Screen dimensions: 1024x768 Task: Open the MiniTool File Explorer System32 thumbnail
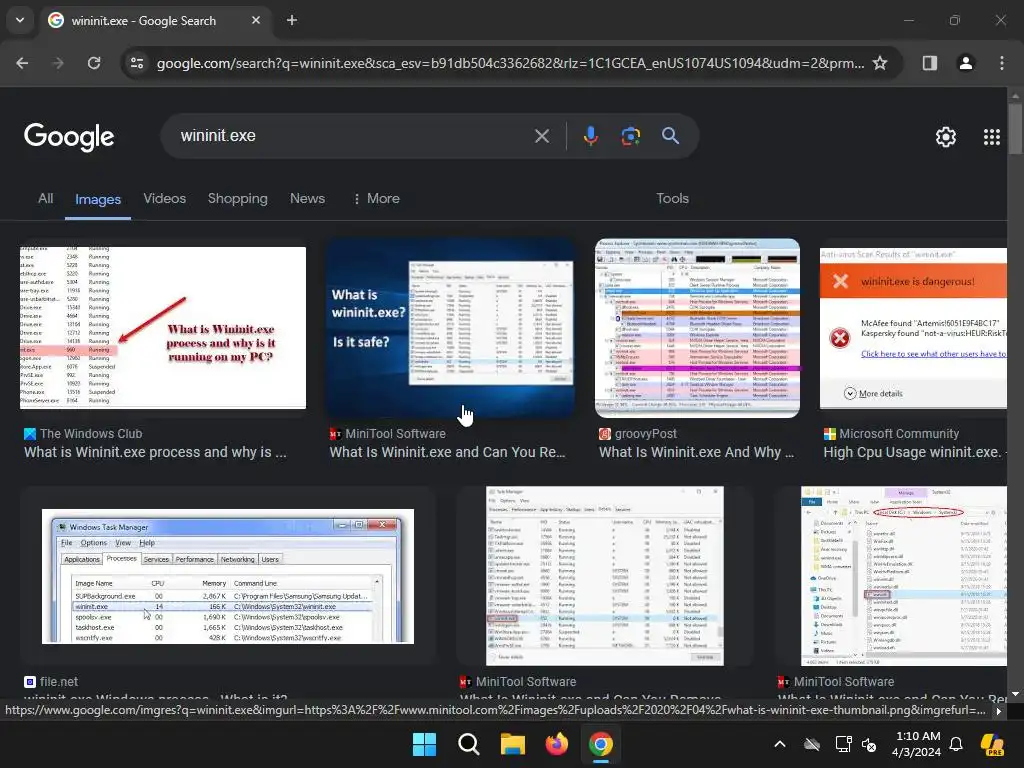[x=904, y=576]
